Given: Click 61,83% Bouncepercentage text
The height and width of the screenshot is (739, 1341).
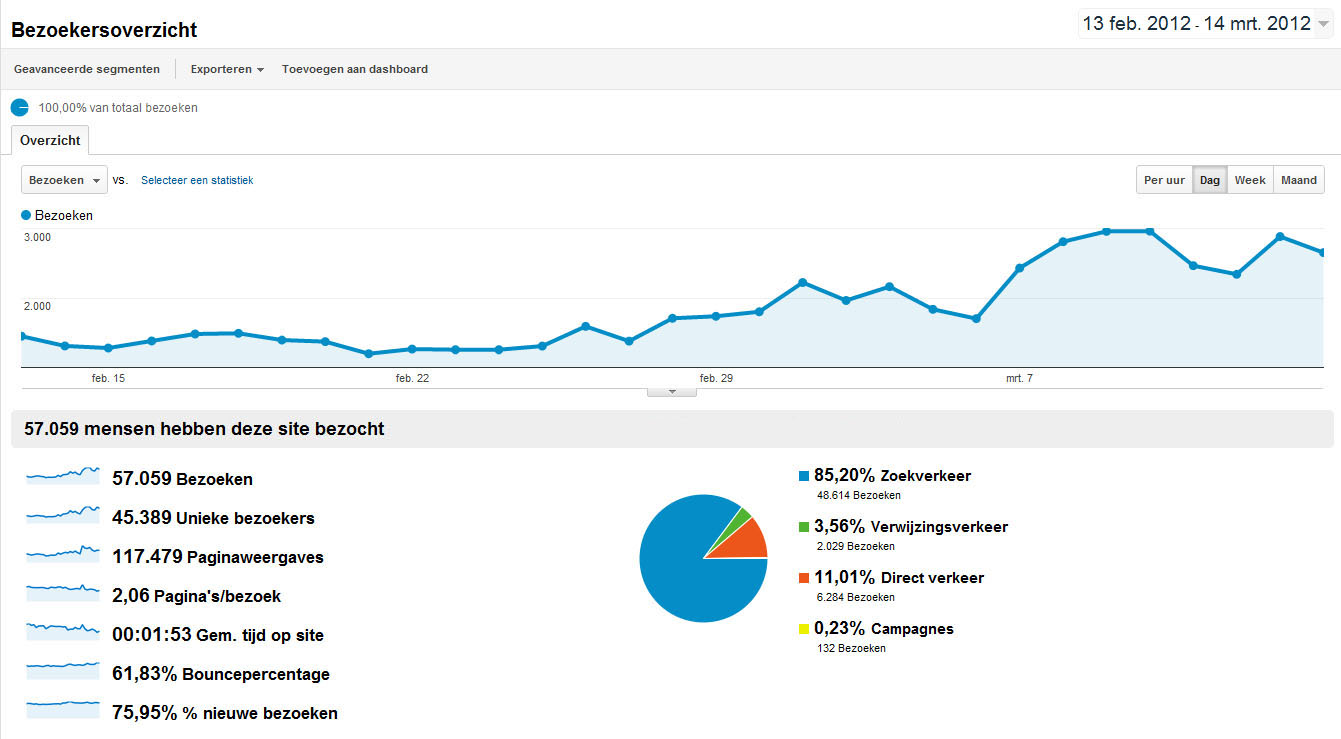Looking at the screenshot, I should point(221,674).
